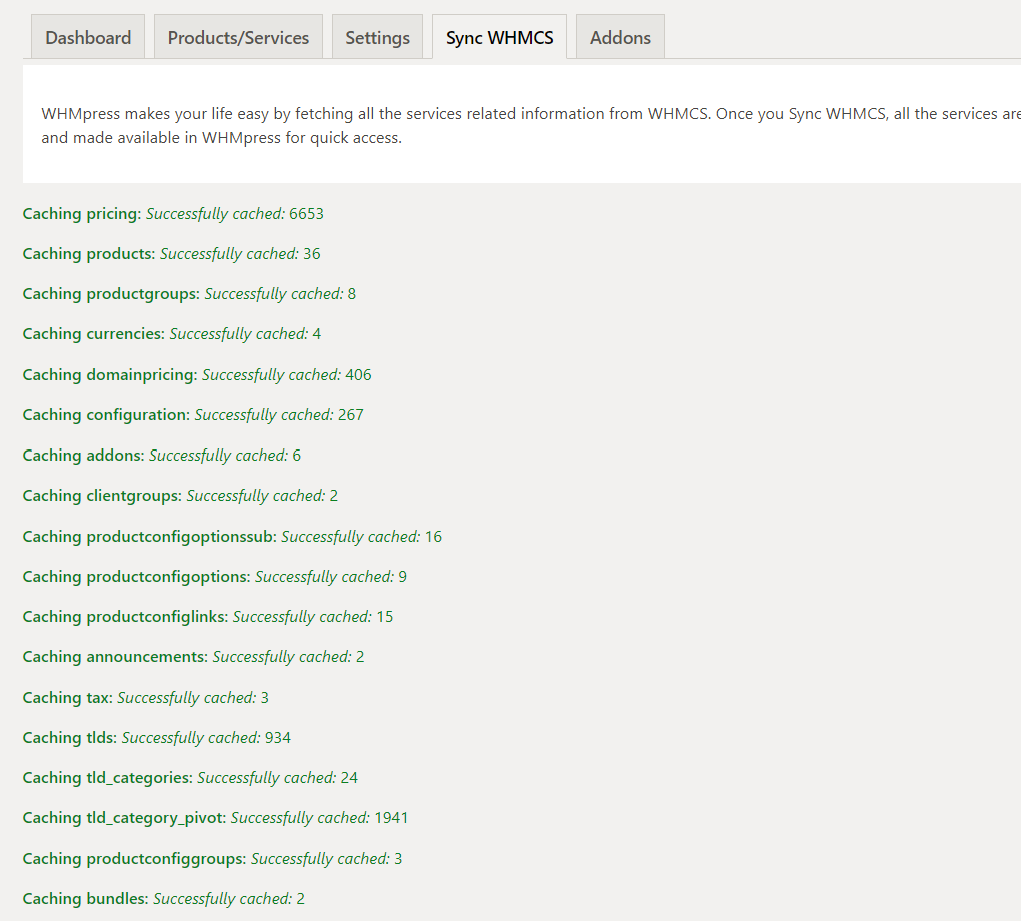Click 'Caching addons' result line
The image size is (1021, 921).
click(162, 456)
